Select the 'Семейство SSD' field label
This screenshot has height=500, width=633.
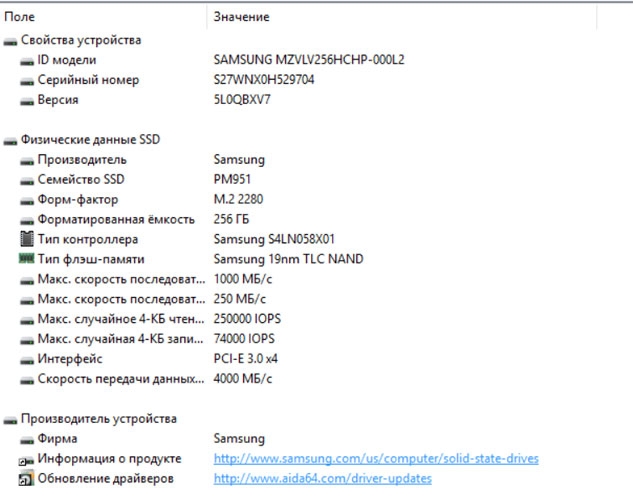pos(81,179)
